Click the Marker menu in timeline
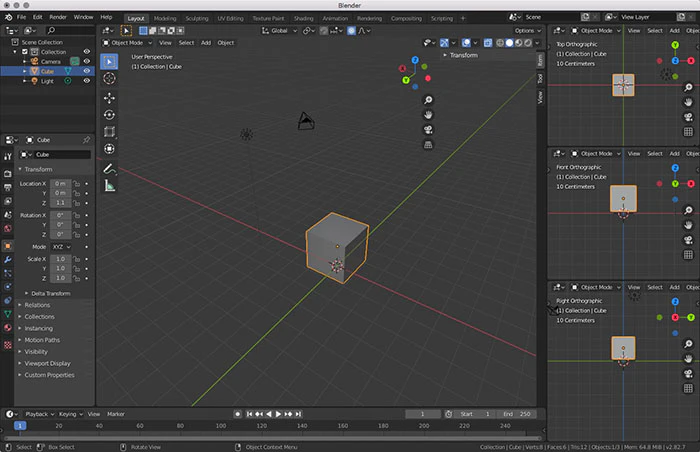This screenshot has width=700, height=452. [x=116, y=414]
